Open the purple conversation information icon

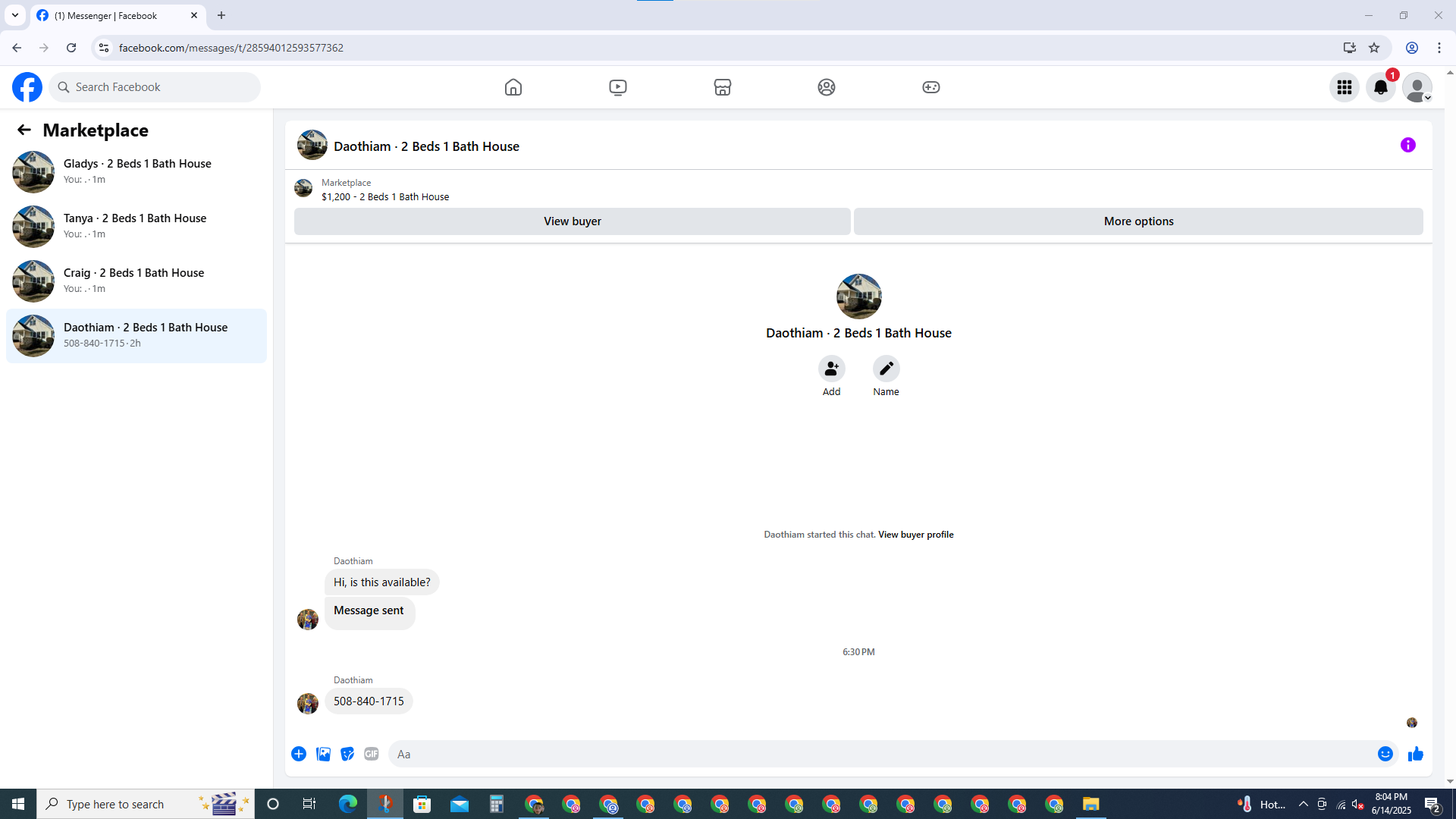coord(1408,145)
